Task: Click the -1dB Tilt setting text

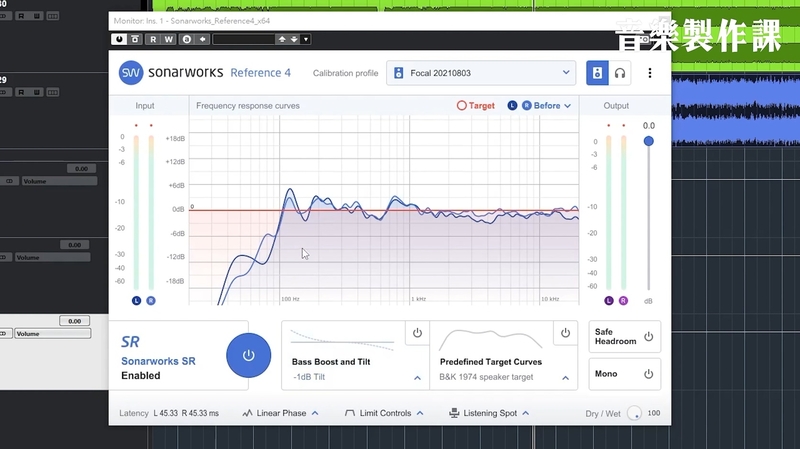Action: (x=309, y=377)
